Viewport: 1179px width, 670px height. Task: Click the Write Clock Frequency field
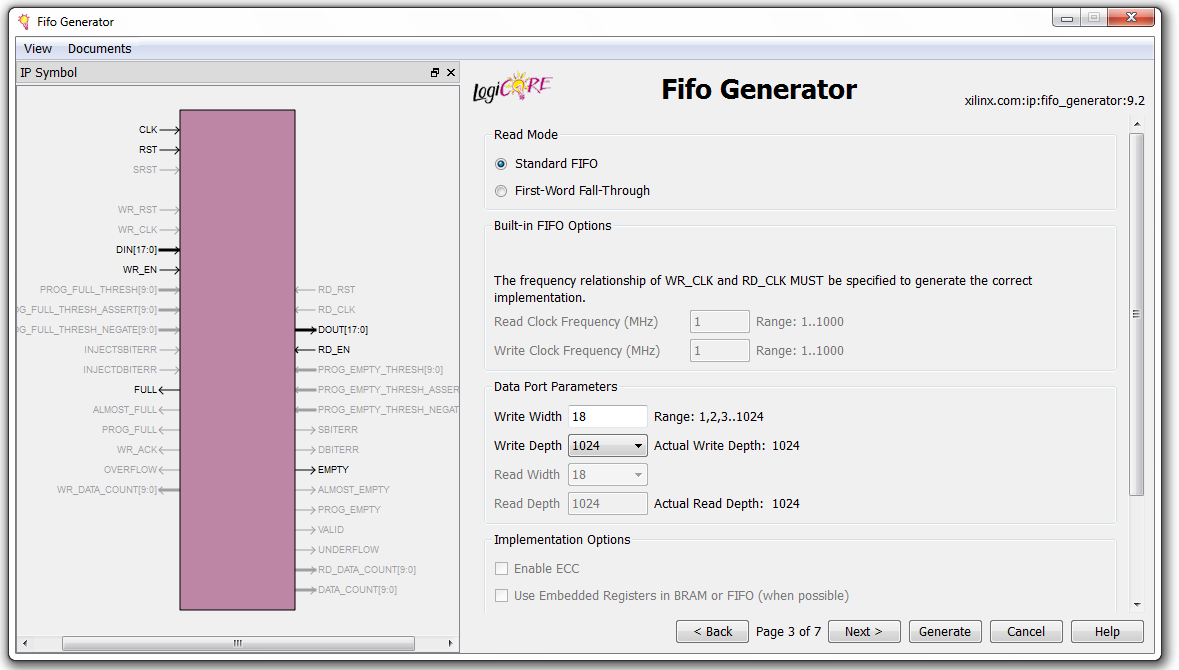pos(720,350)
